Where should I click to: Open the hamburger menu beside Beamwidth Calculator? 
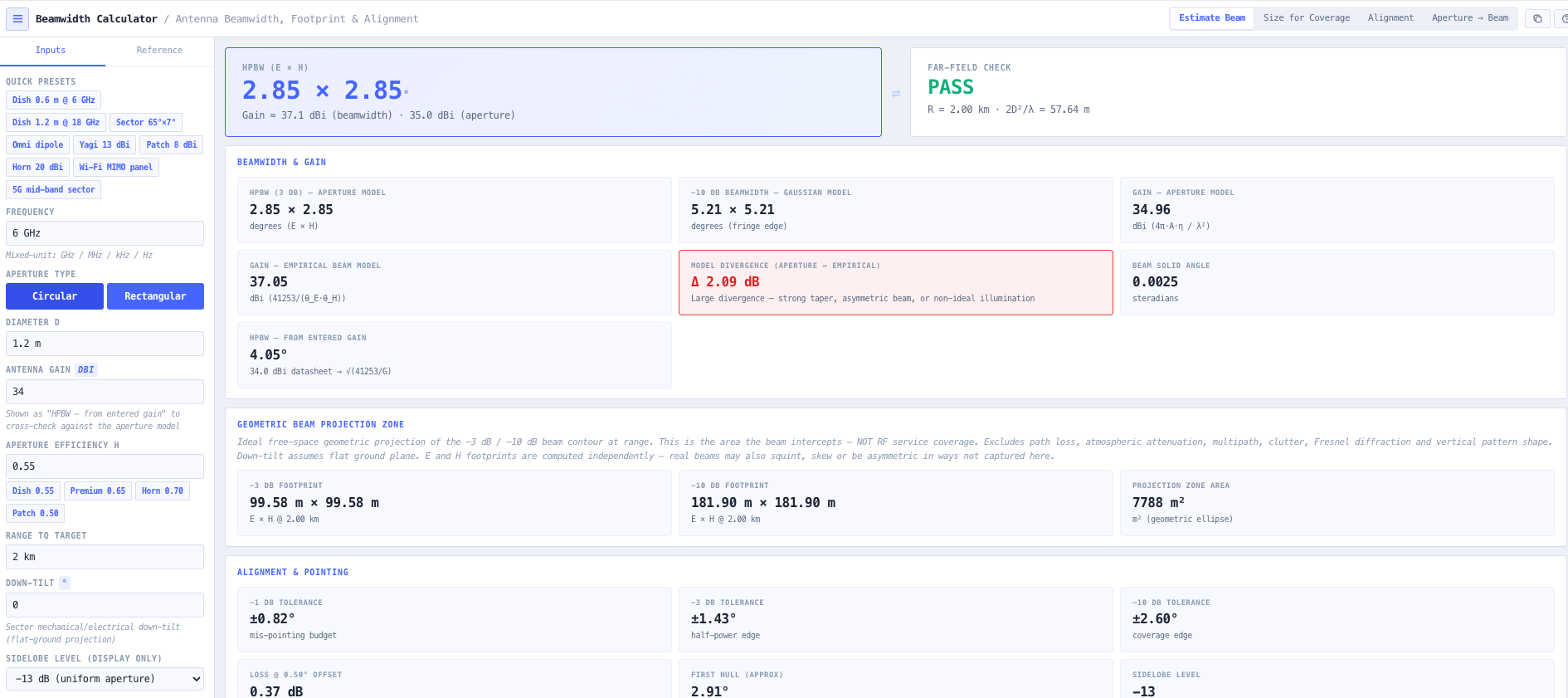click(17, 18)
